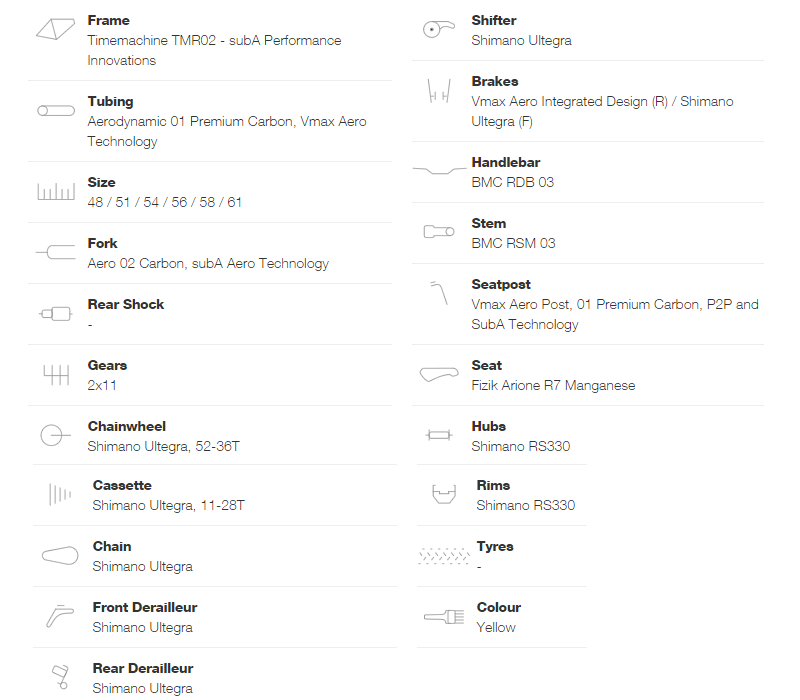Select the Shifter lever icon
The width and height of the screenshot is (800, 700).
[x=439, y=29]
